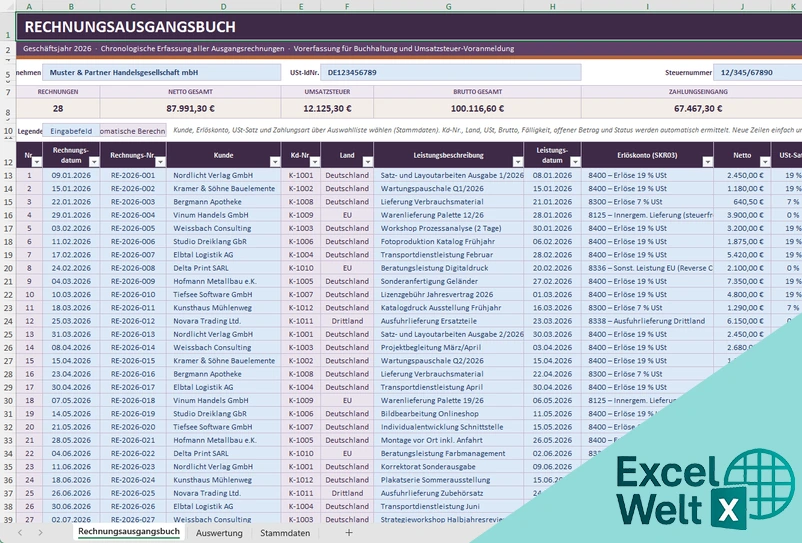802x543 pixels.
Task: Select the Steuernummer field 12/345/67890
Action: (758, 73)
